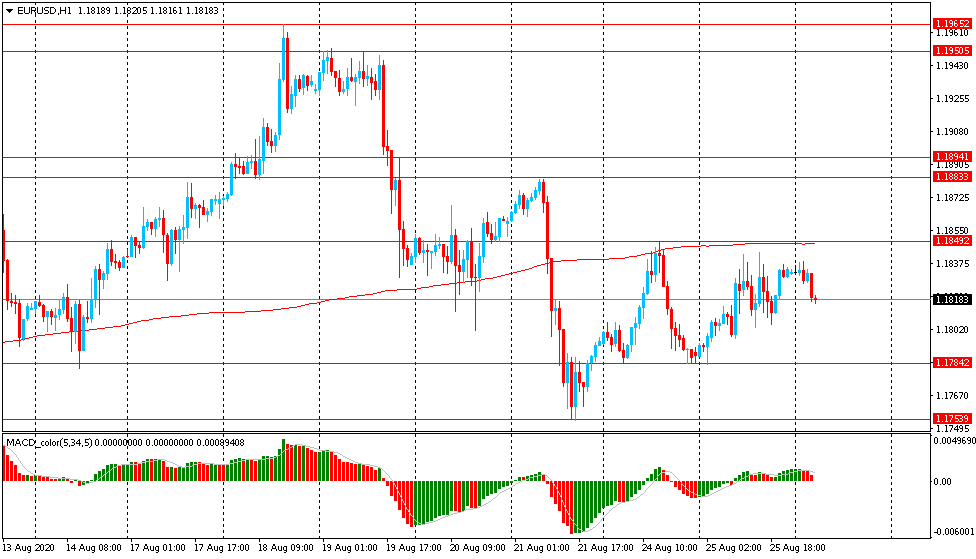976x559 pixels.
Task: Click the 0.00 value on MACD scale
Action: tap(944, 481)
